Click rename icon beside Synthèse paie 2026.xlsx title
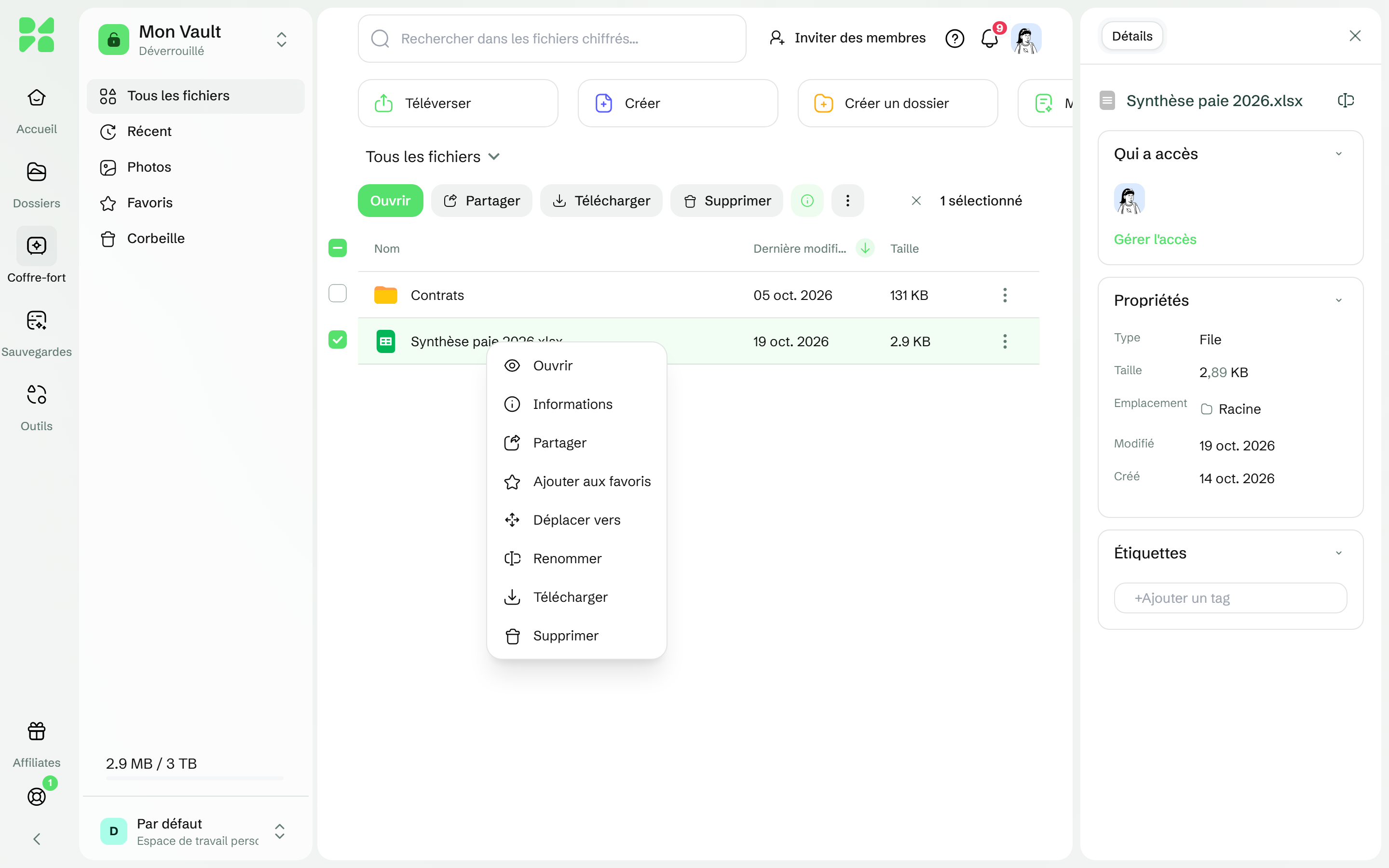1389x868 pixels. pos(1346,100)
